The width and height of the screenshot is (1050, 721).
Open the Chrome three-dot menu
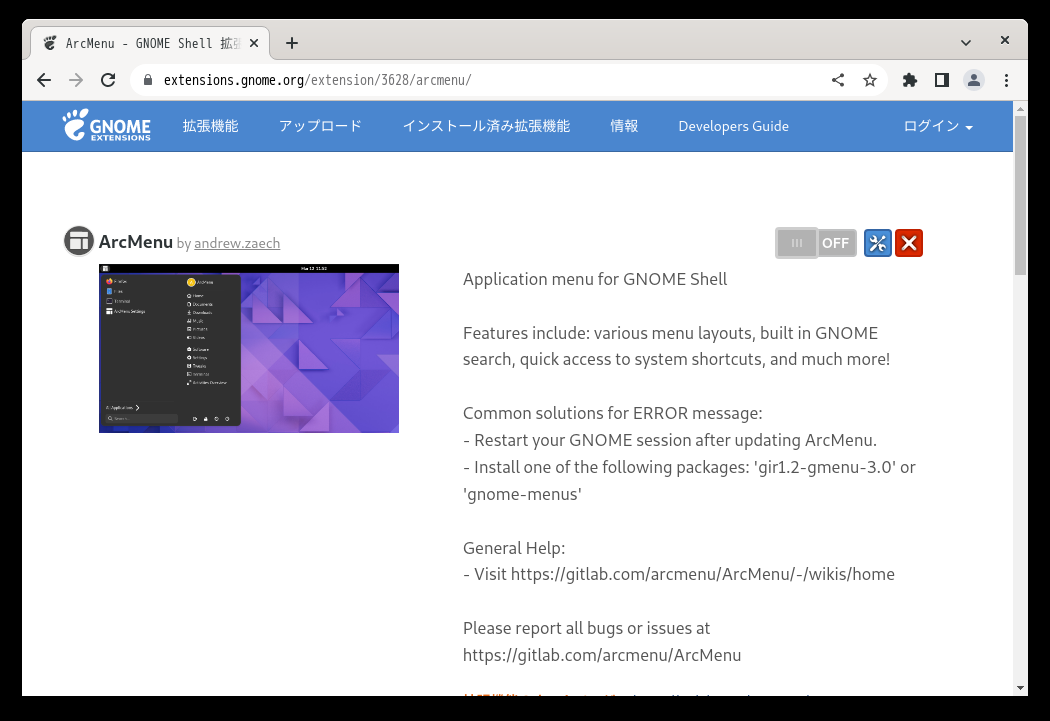(x=1006, y=80)
